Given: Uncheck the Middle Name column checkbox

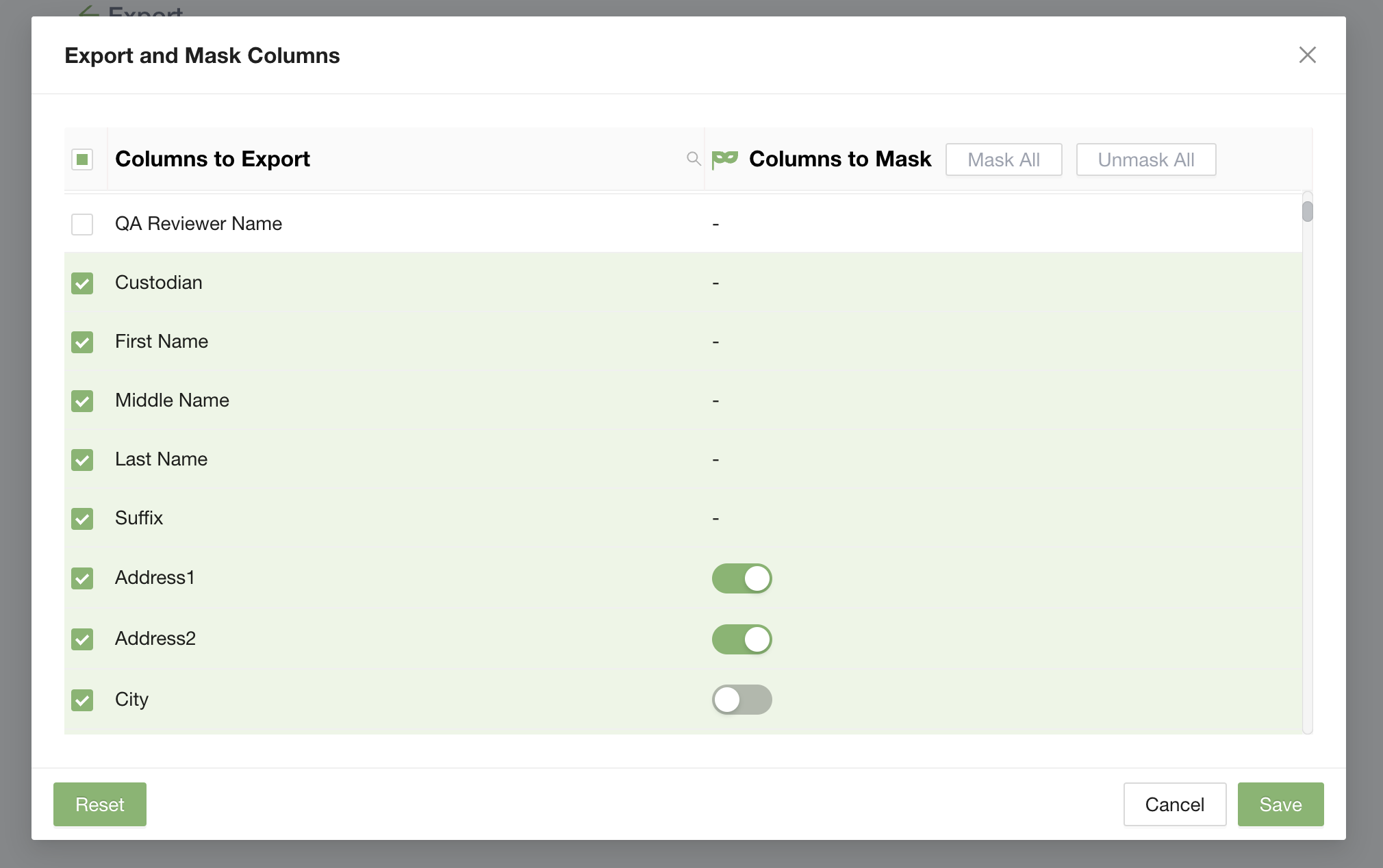Looking at the screenshot, I should tap(82, 400).
